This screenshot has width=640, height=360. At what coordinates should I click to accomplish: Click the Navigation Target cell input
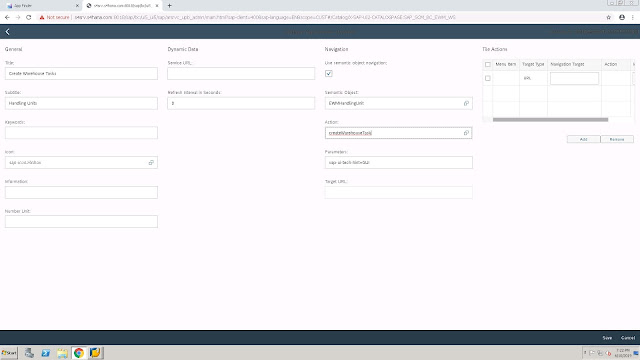pyautogui.click(x=574, y=78)
